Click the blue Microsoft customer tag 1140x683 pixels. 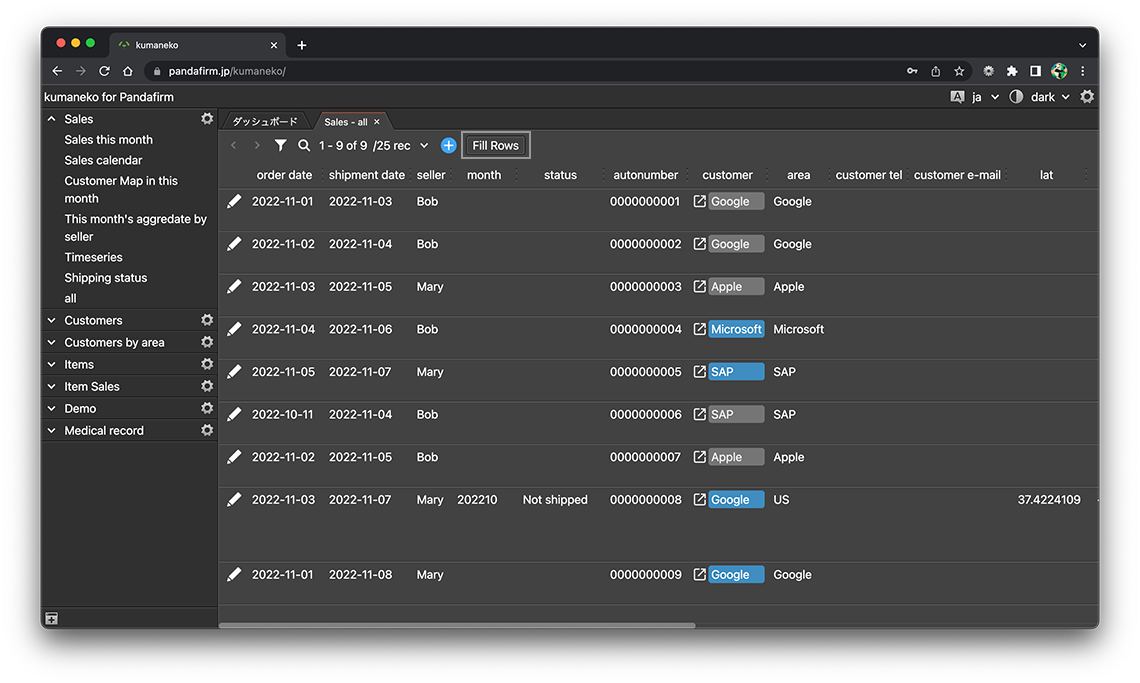point(736,329)
